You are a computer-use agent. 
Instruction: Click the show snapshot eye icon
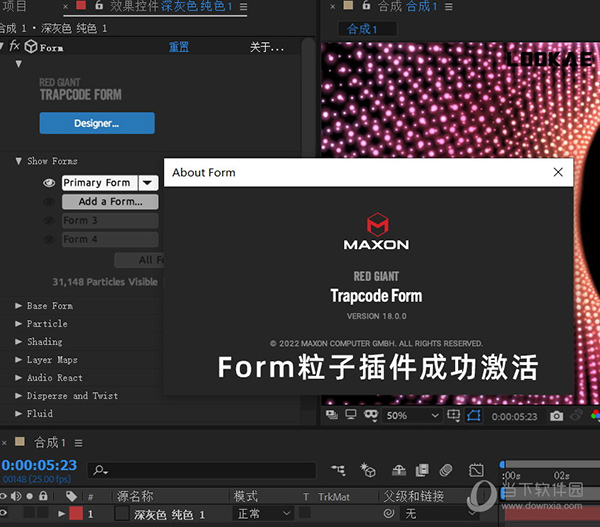[576, 415]
